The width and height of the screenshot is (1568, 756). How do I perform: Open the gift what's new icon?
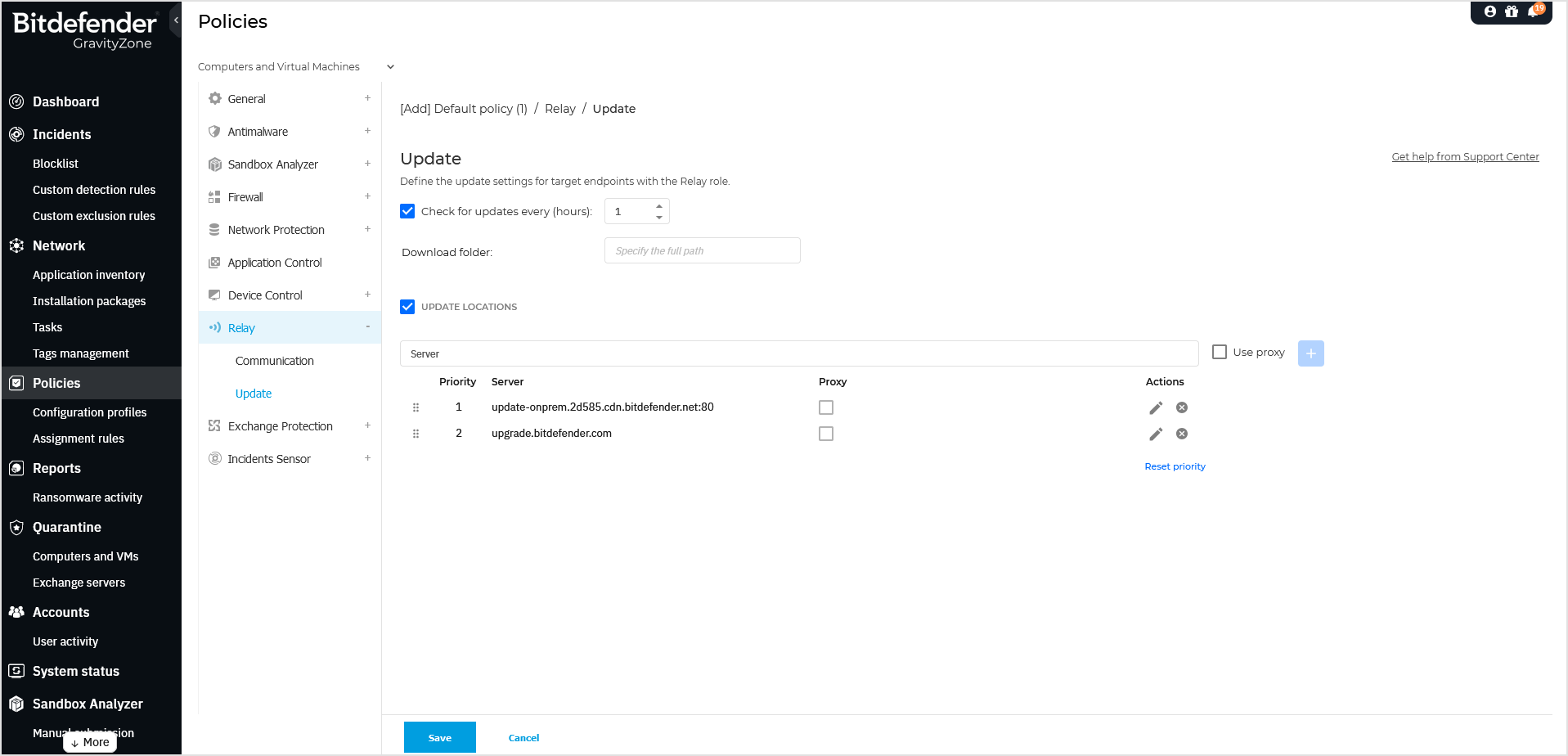[1512, 11]
